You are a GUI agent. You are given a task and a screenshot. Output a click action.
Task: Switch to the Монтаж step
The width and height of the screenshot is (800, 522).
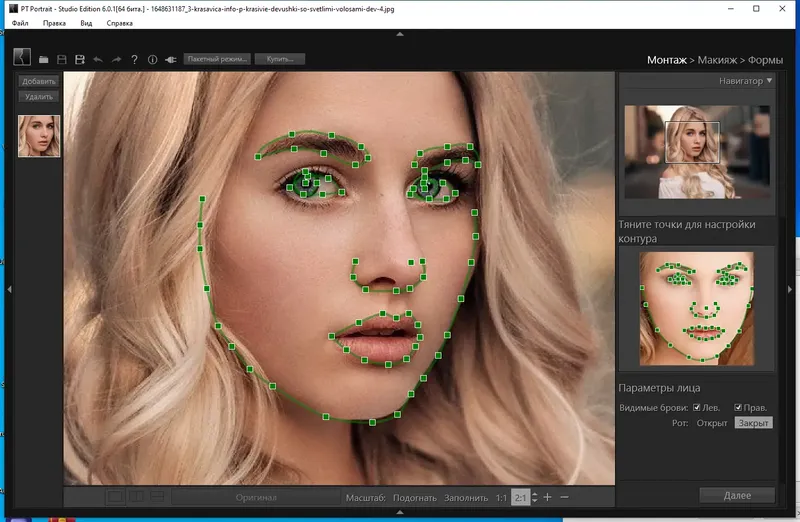(666, 60)
